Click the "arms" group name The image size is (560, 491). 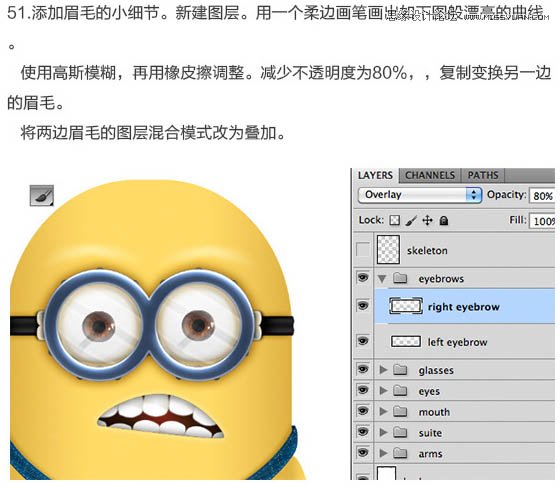click(x=430, y=454)
